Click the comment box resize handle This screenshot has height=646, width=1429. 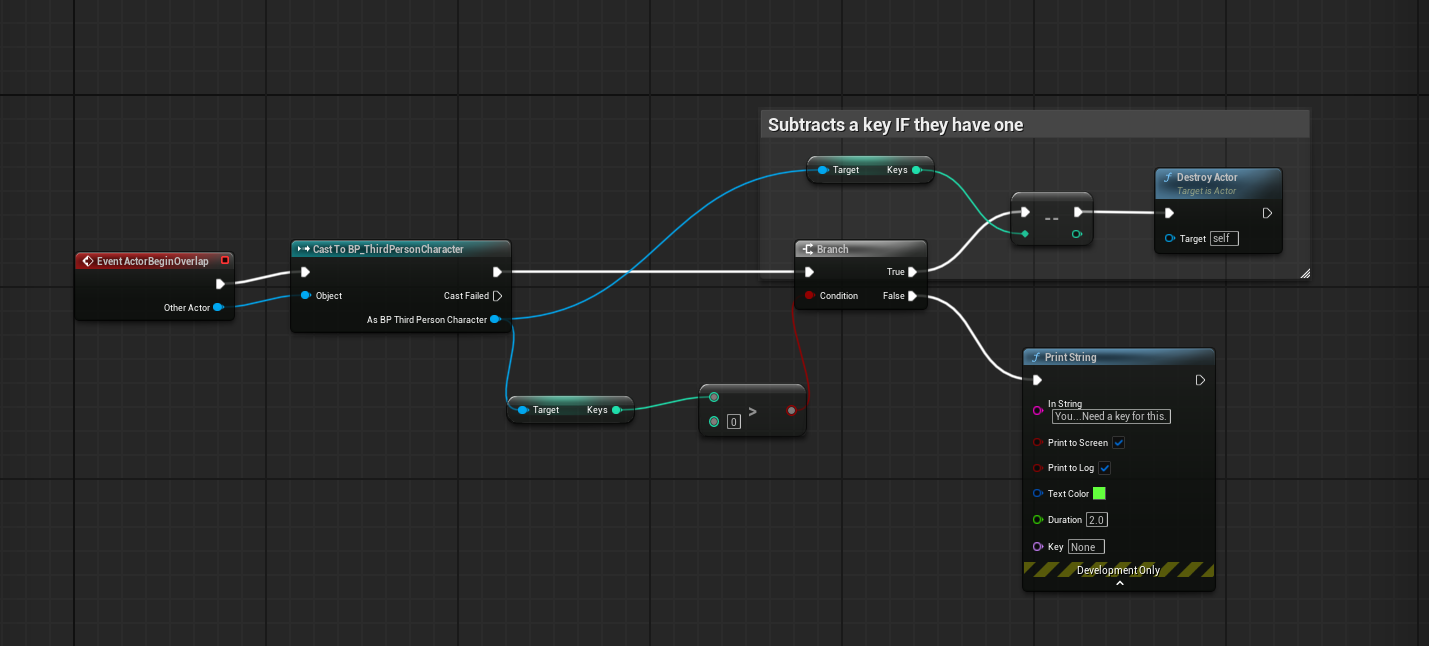(1304, 273)
